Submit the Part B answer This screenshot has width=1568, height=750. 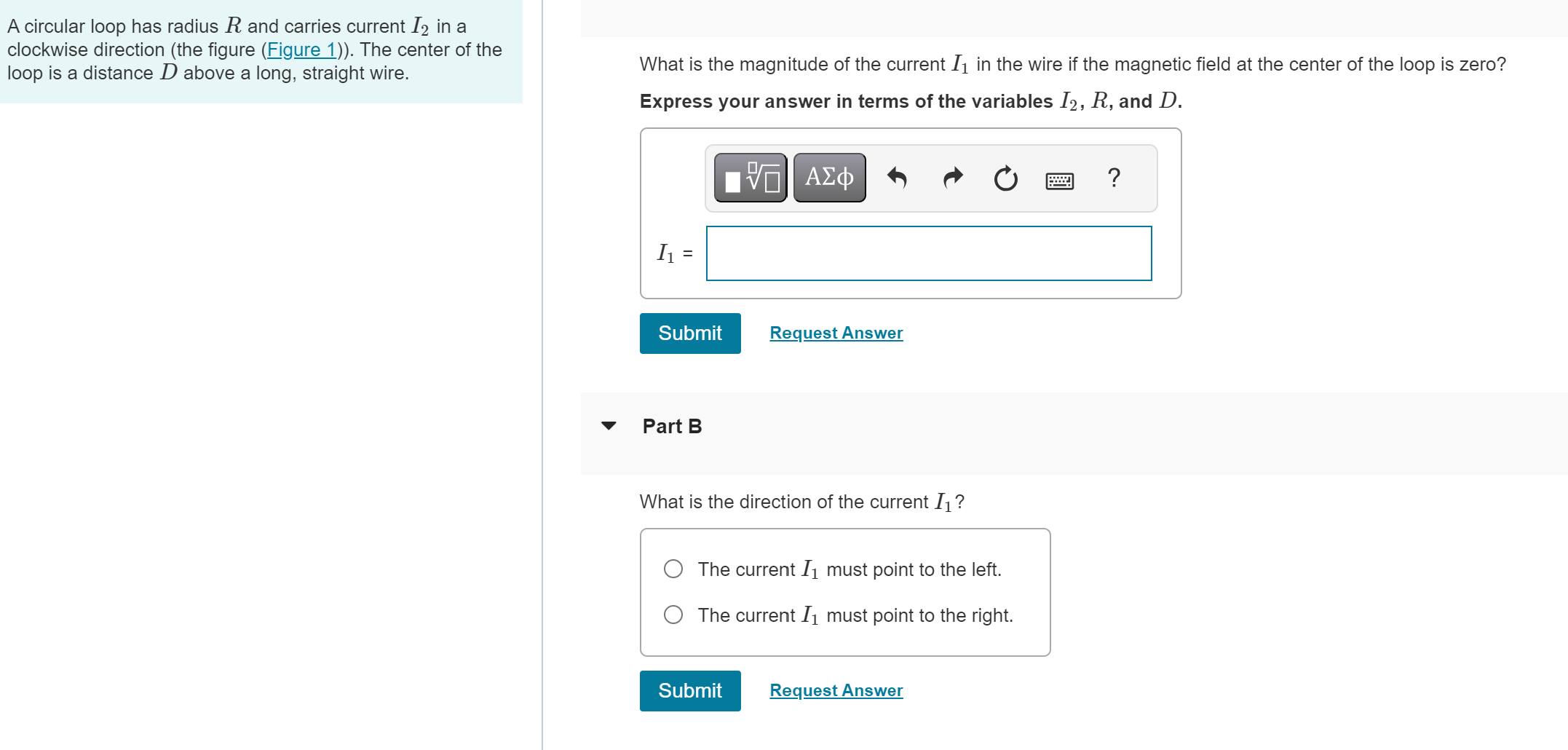689,690
